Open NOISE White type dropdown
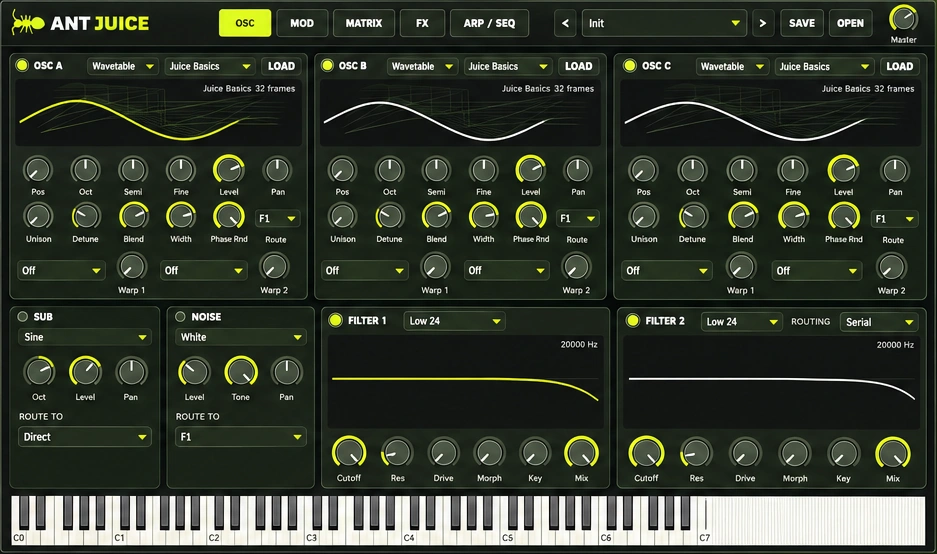 click(x=241, y=337)
